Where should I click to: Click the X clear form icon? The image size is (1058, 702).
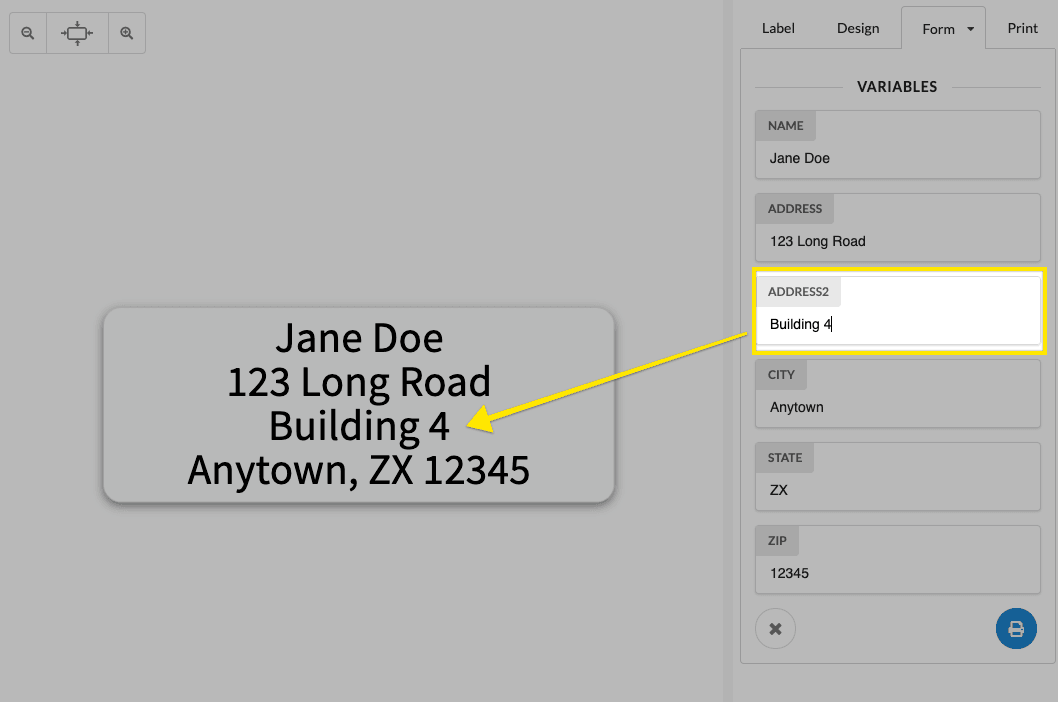pos(775,628)
